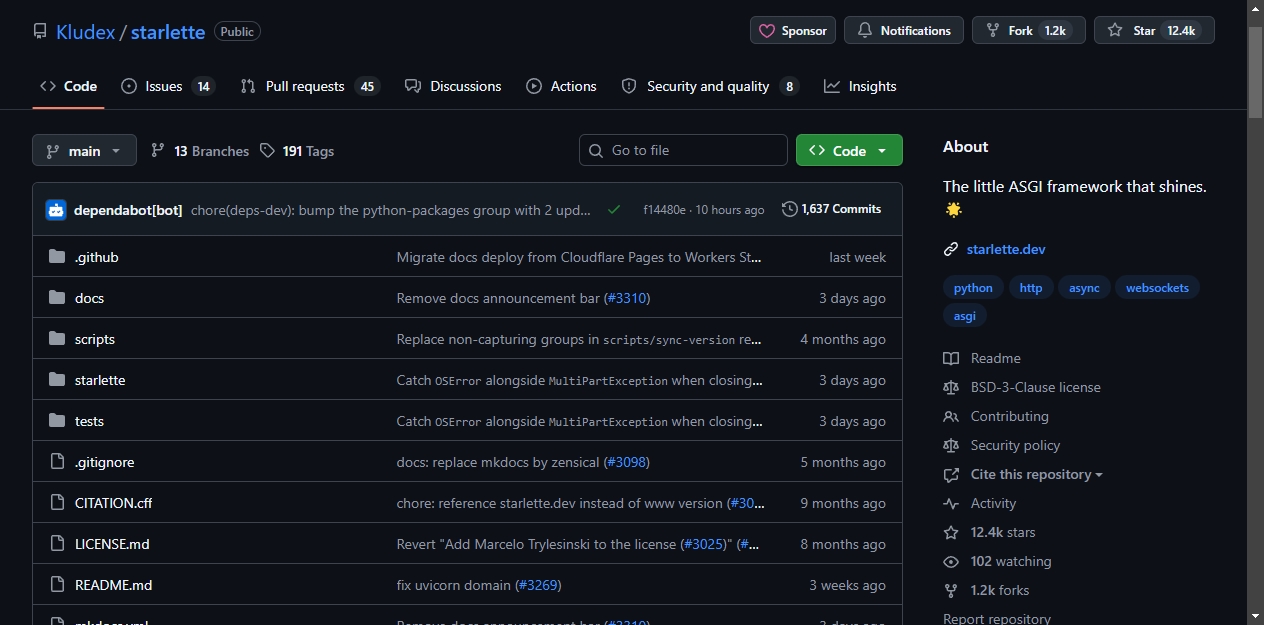View the 1,637 Commits history
The width and height of the screenshot is (1264, 625).
point(832,209)
